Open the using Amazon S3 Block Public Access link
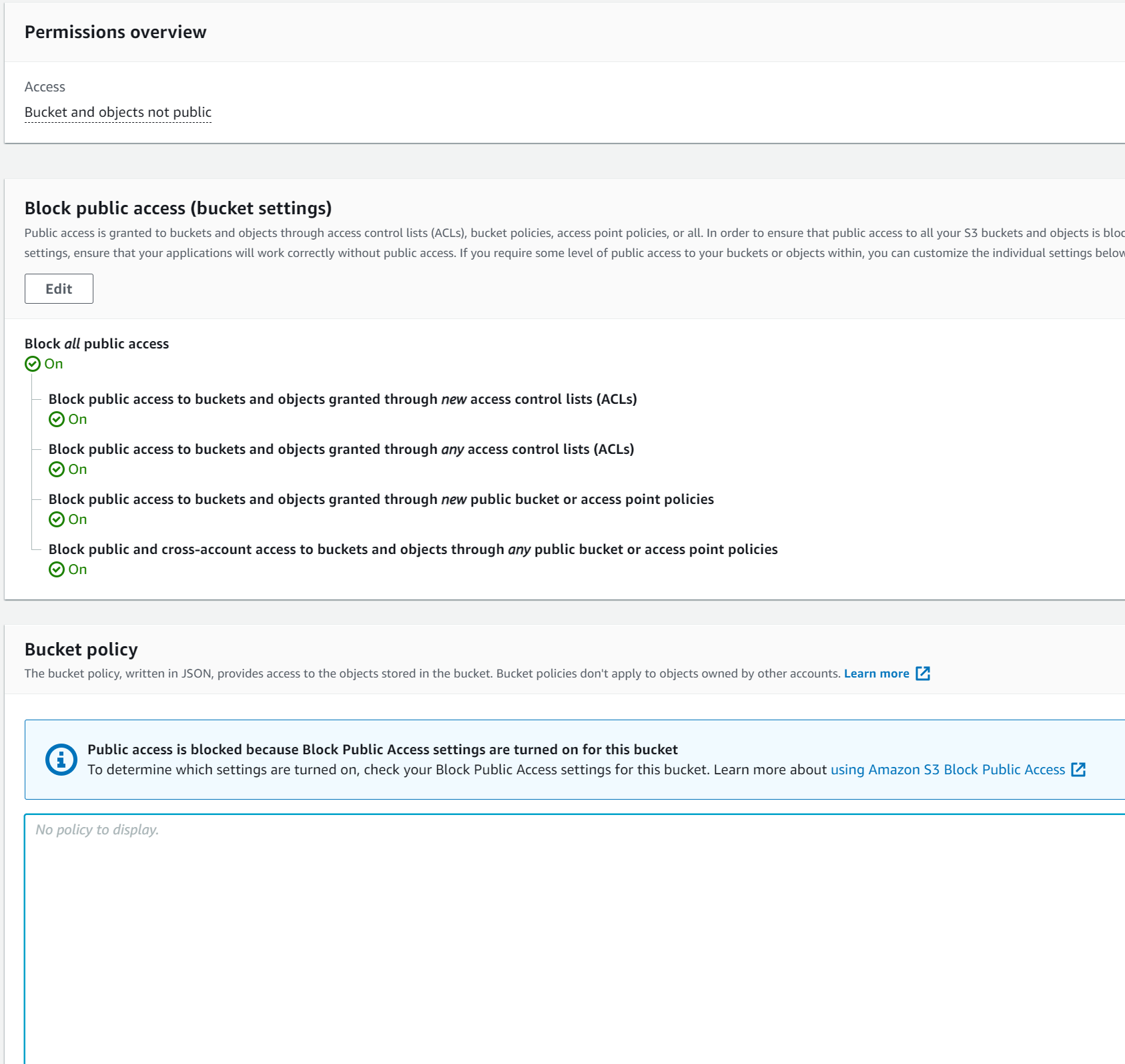Image resolution: width=1125 pixels, height=1064 pixels. [x=948, y=770]
